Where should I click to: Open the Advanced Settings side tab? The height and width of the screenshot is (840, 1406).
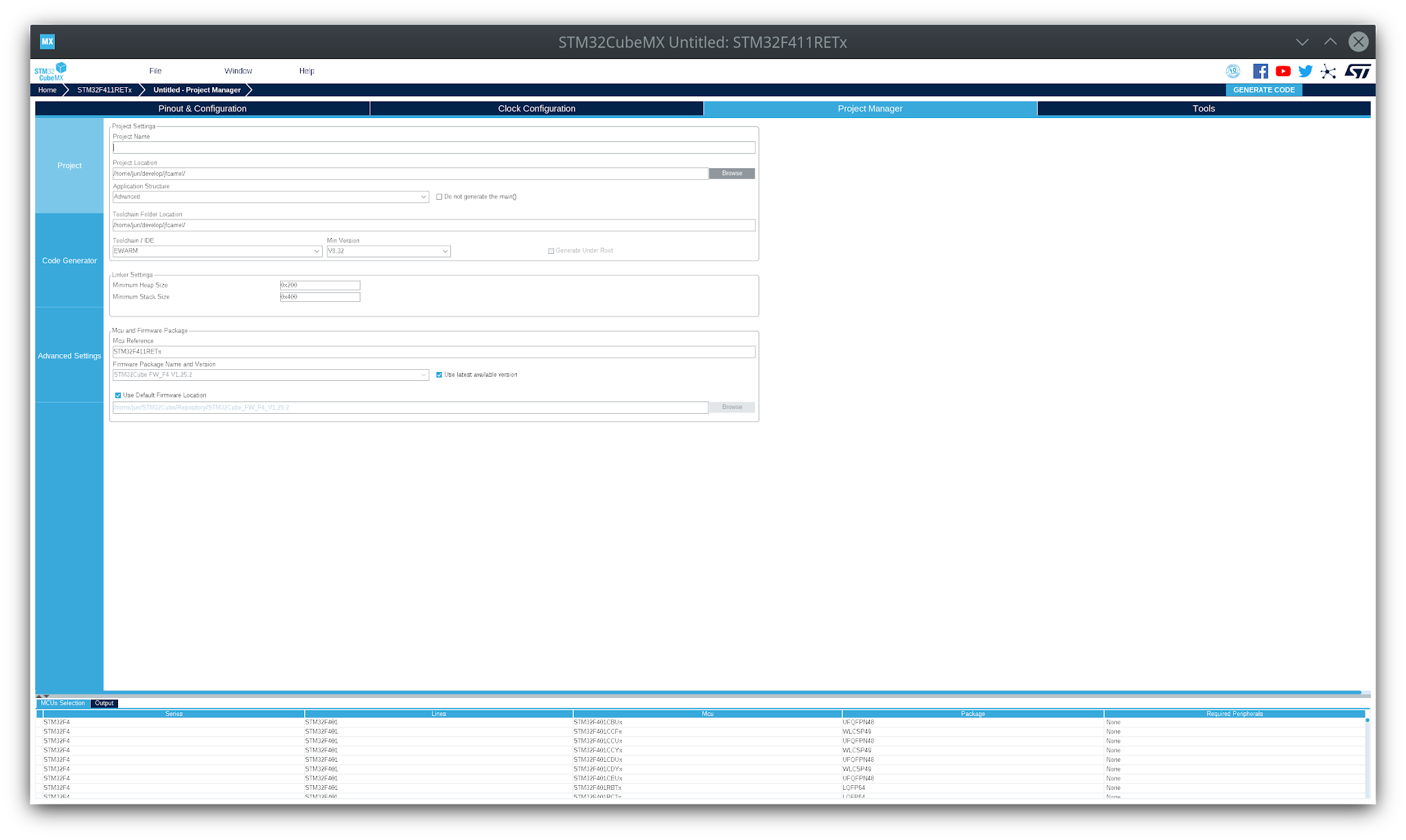pyautogui.click(x=69, y=355)
